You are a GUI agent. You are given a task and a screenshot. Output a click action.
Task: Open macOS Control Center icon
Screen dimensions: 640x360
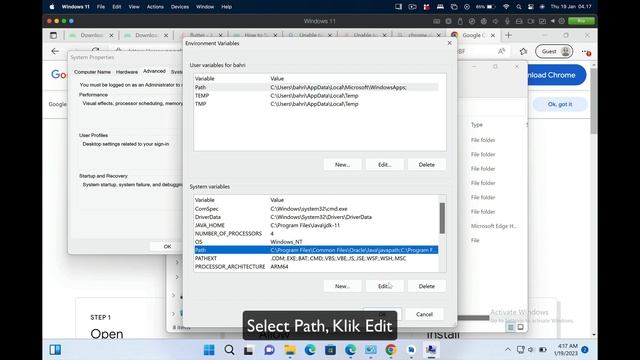(530, 7)
